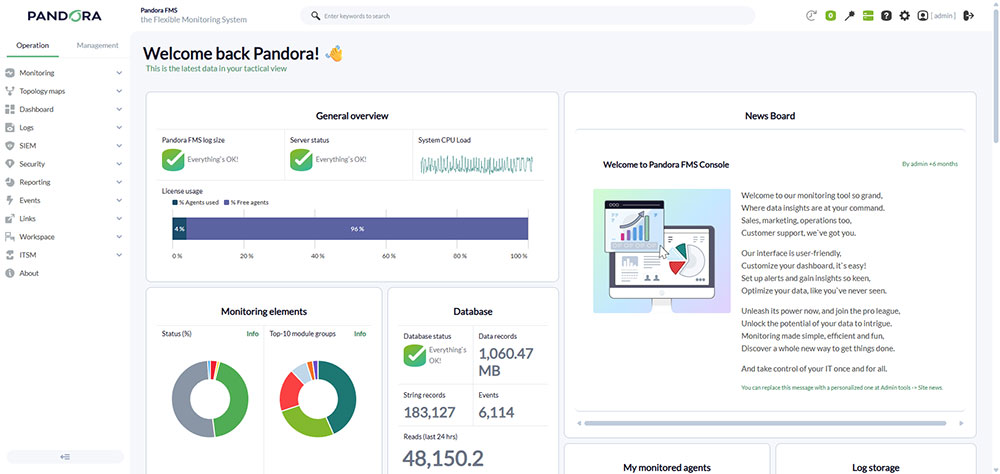This screenshot has height=474, width=1000.
Task: Click the Monitoring sidebar icon
Action: pos(10,73)
